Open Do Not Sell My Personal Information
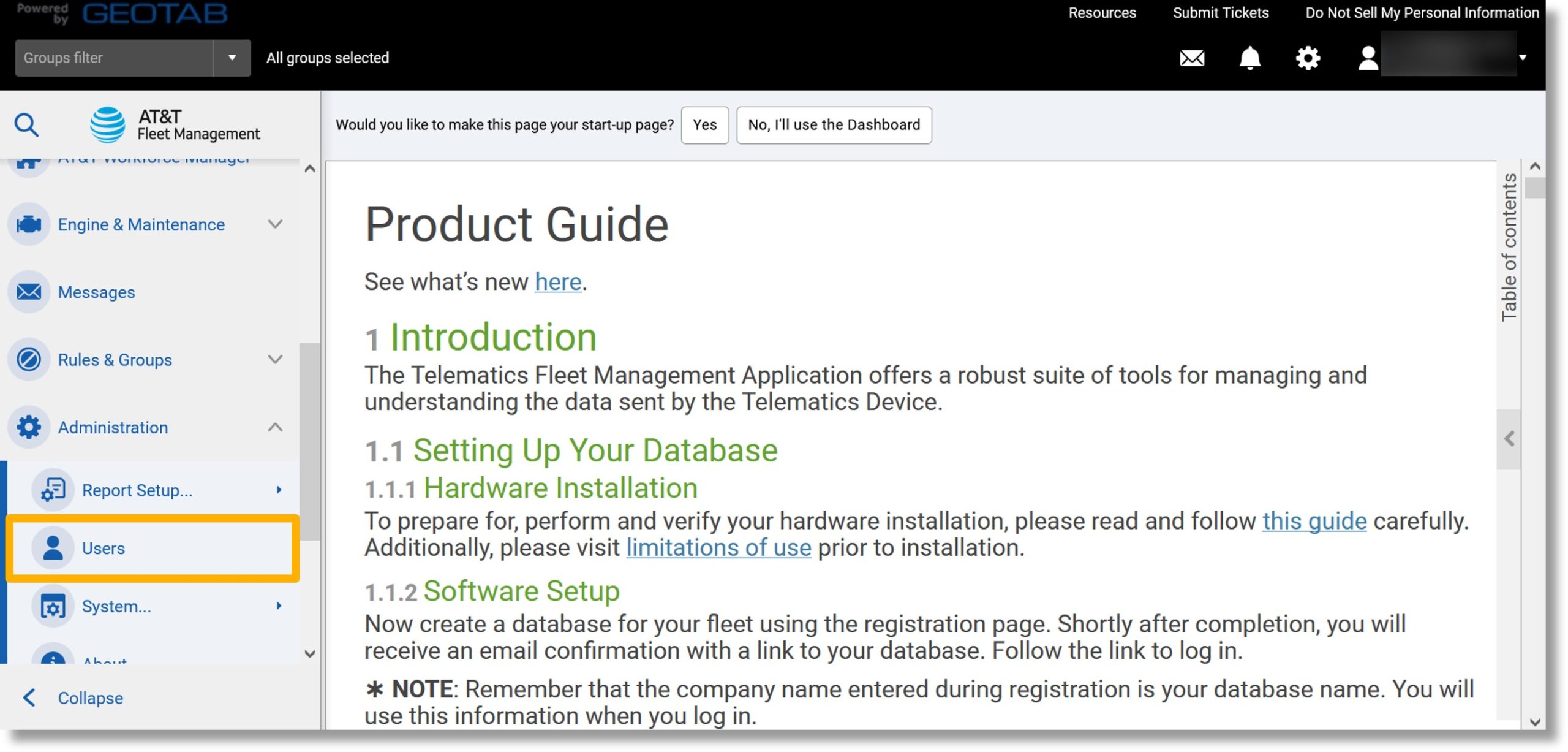Screen dimensions: 1568x752 (x=1422, y=13)
